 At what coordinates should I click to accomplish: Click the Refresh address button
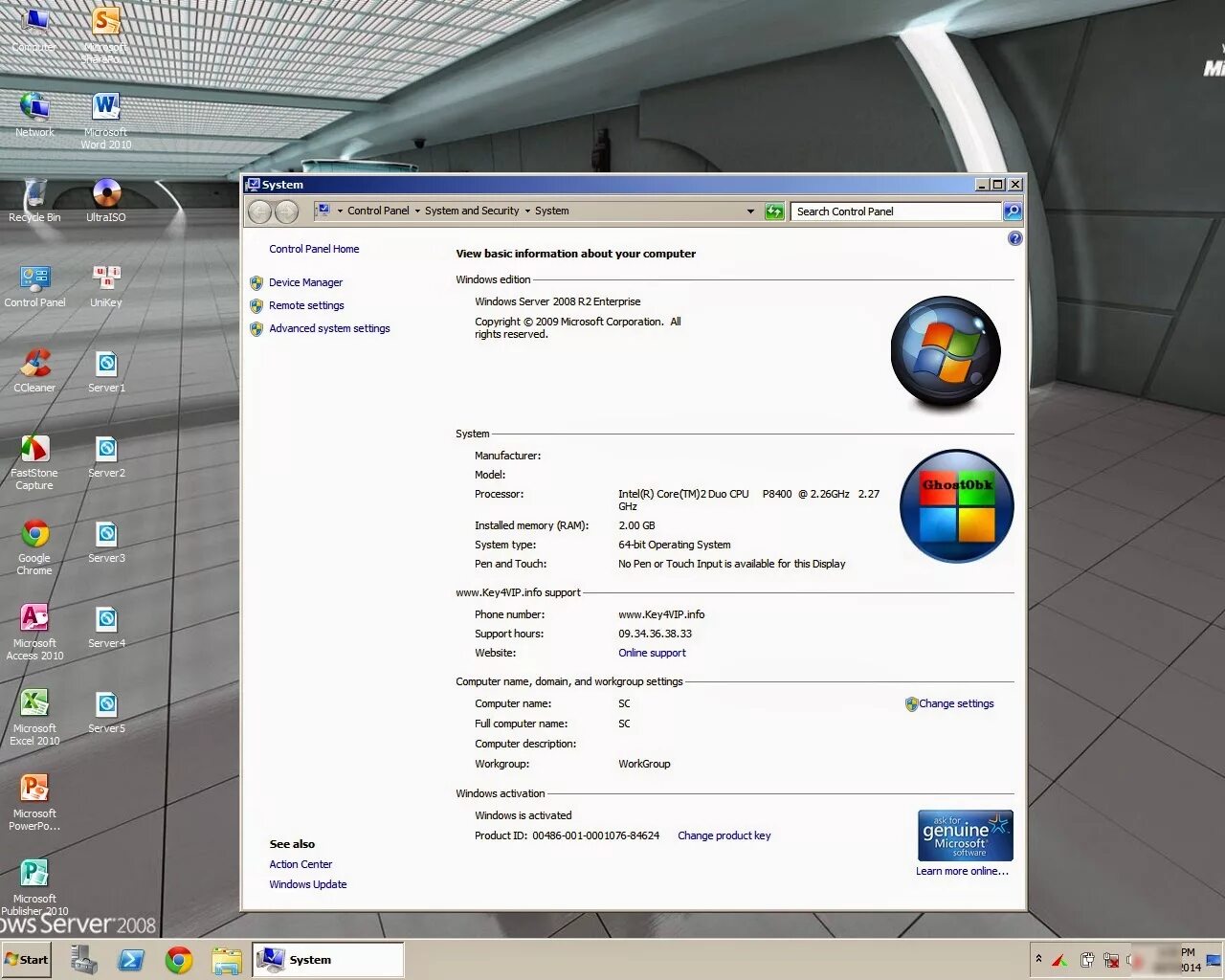coord(774,212)
